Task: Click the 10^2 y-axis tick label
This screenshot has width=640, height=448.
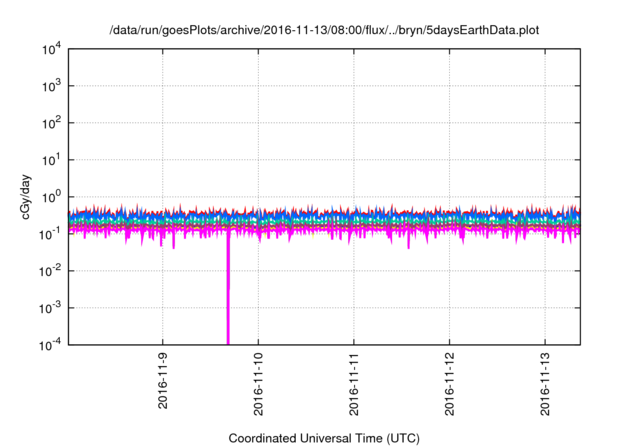Action: coord(52,123)
